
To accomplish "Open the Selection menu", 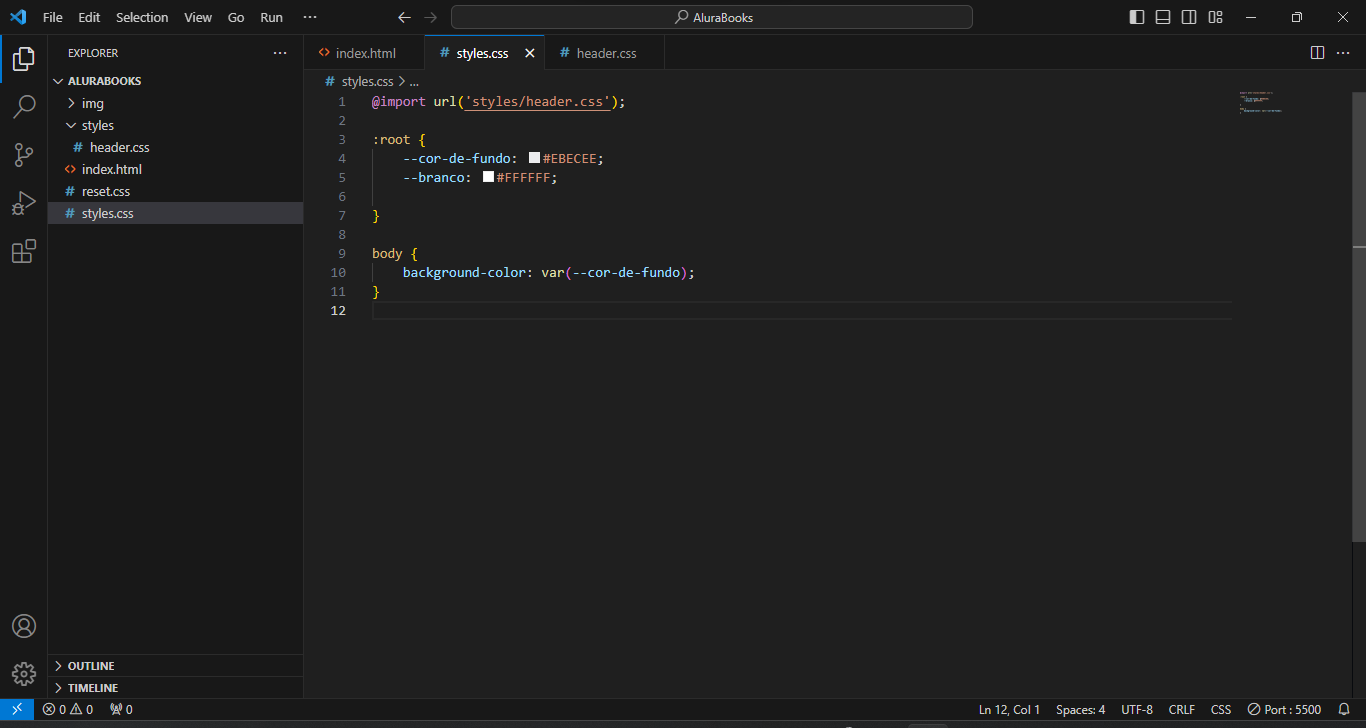I will point(142,17).
